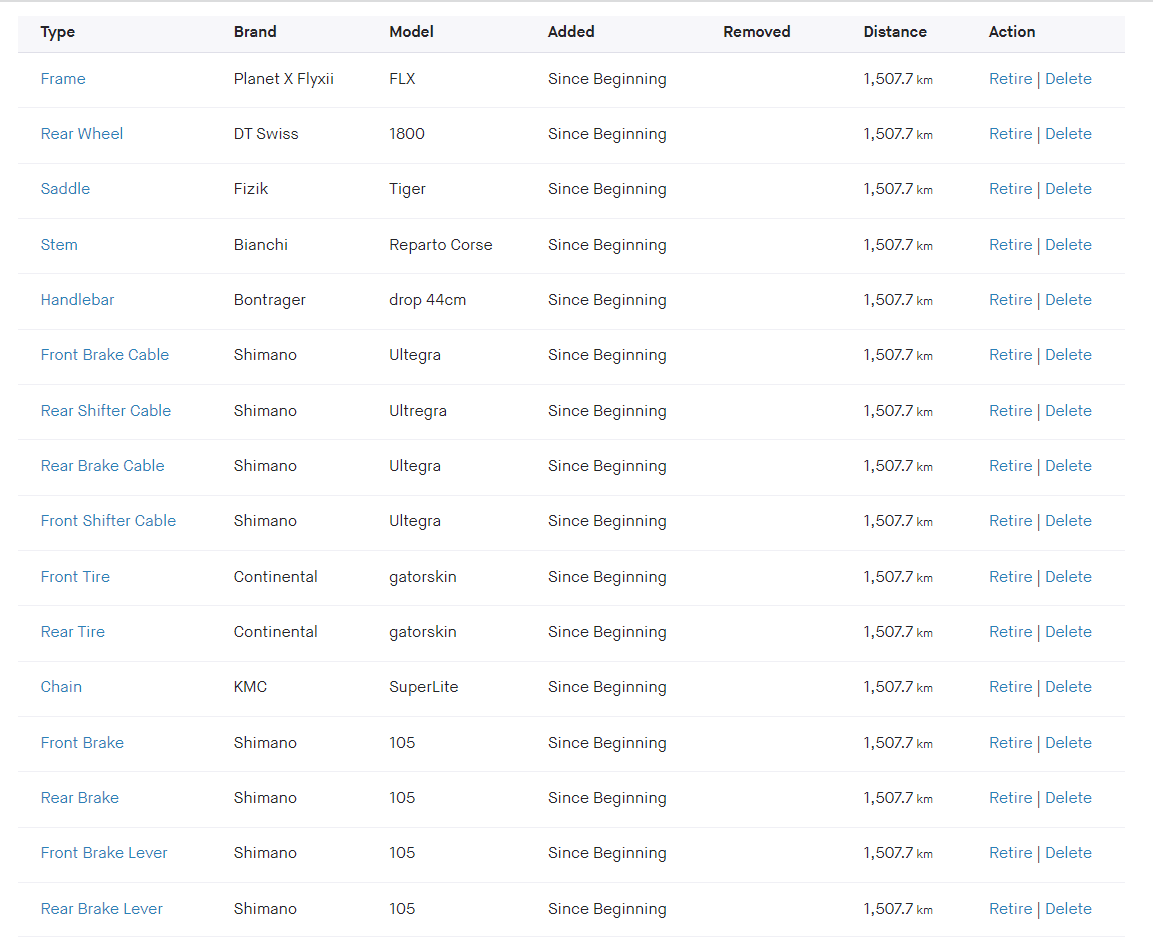
Task: Open the Stem component link
Action: 59,245
